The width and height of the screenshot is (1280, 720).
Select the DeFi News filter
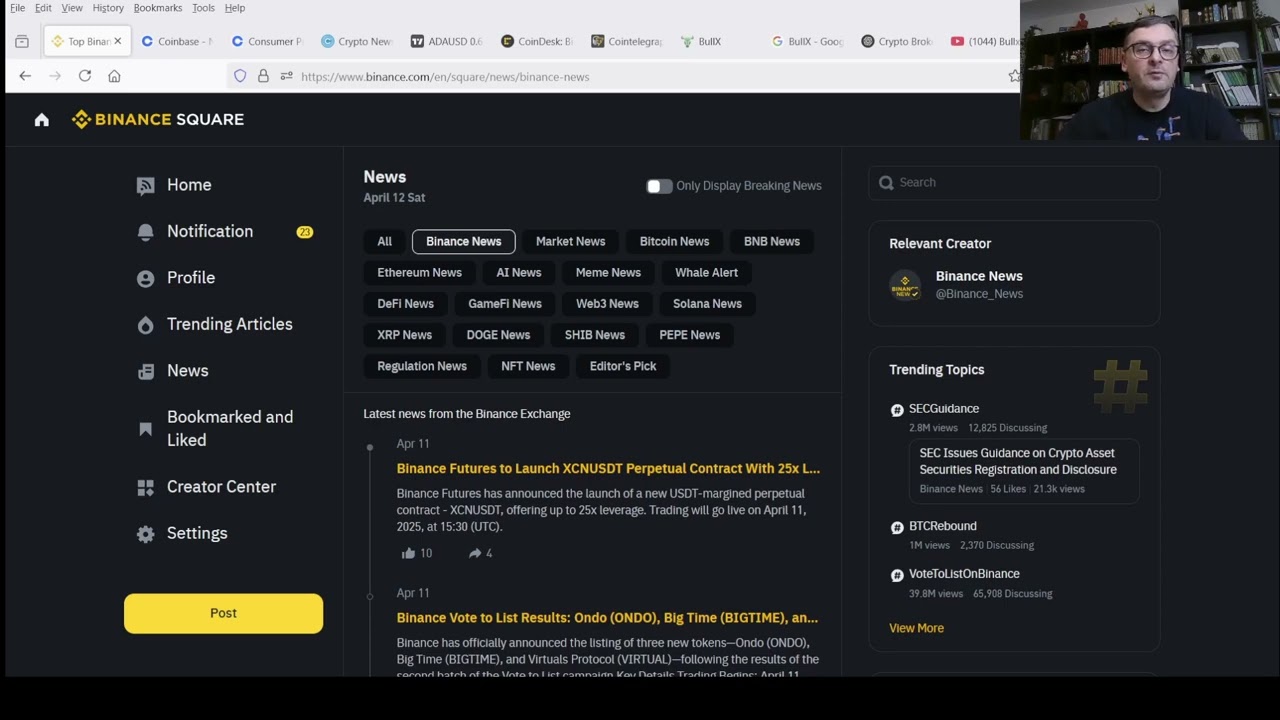406,304
